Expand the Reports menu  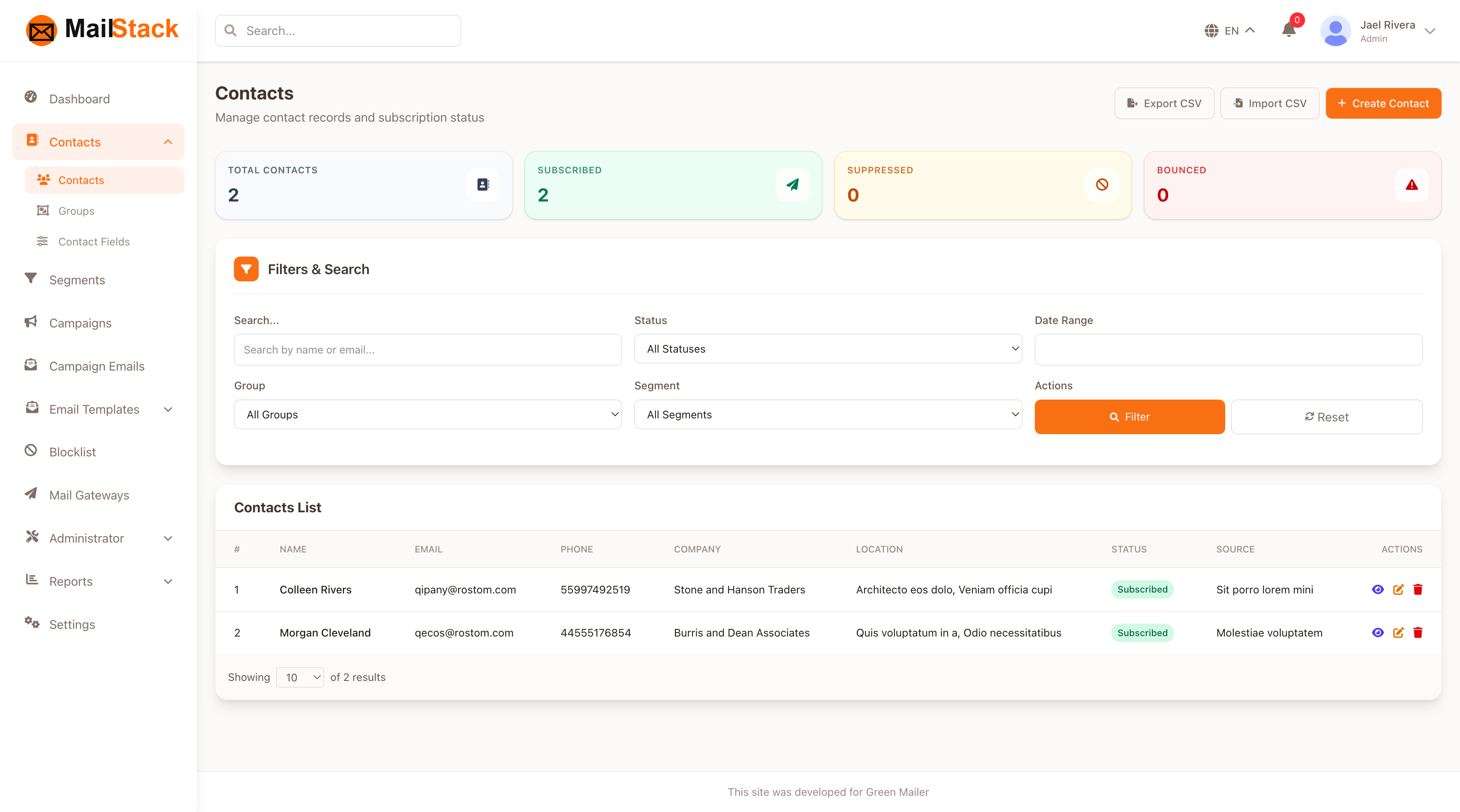point(168,581)
